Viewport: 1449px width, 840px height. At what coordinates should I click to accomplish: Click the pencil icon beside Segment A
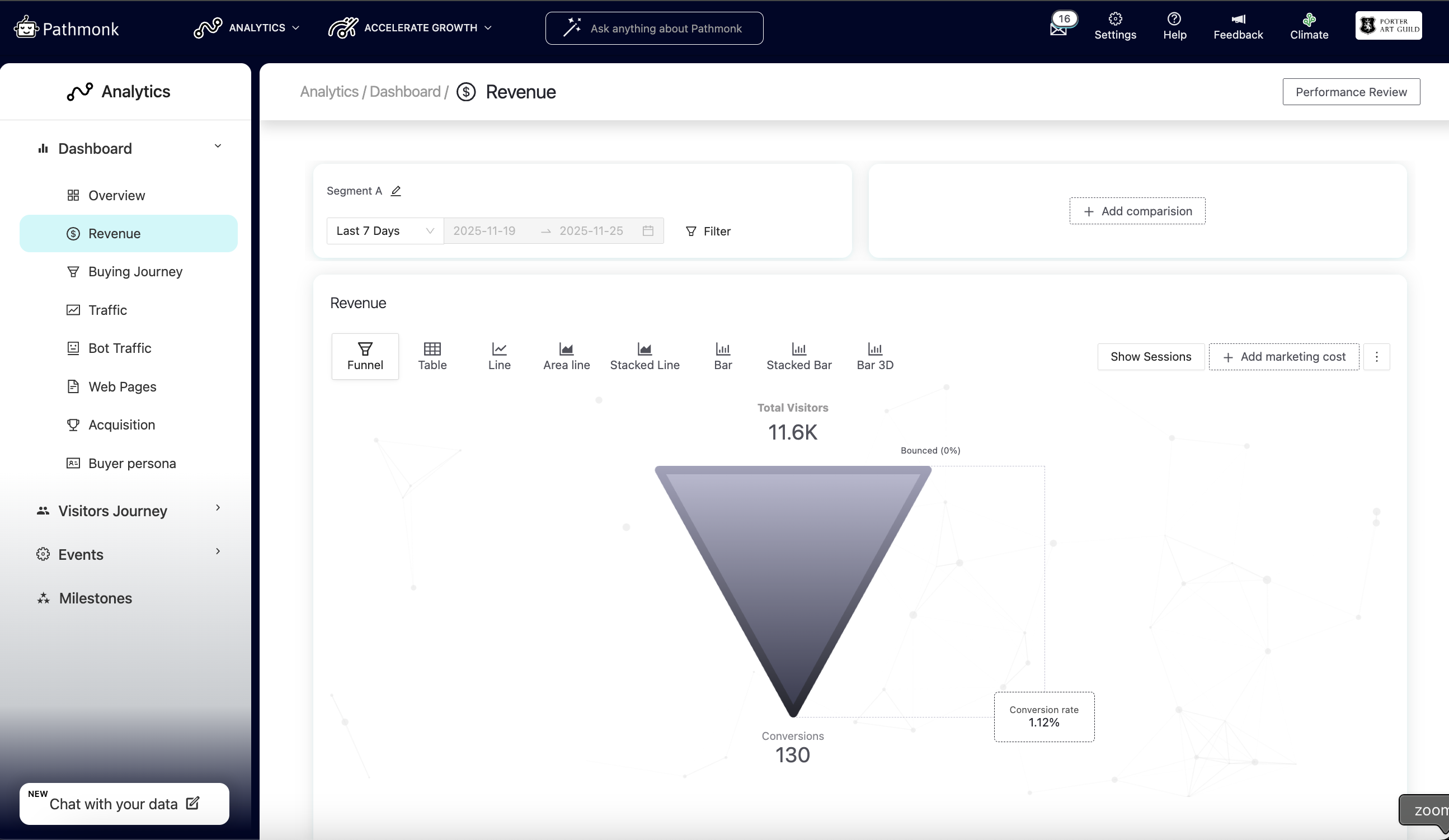pos(396,191)
